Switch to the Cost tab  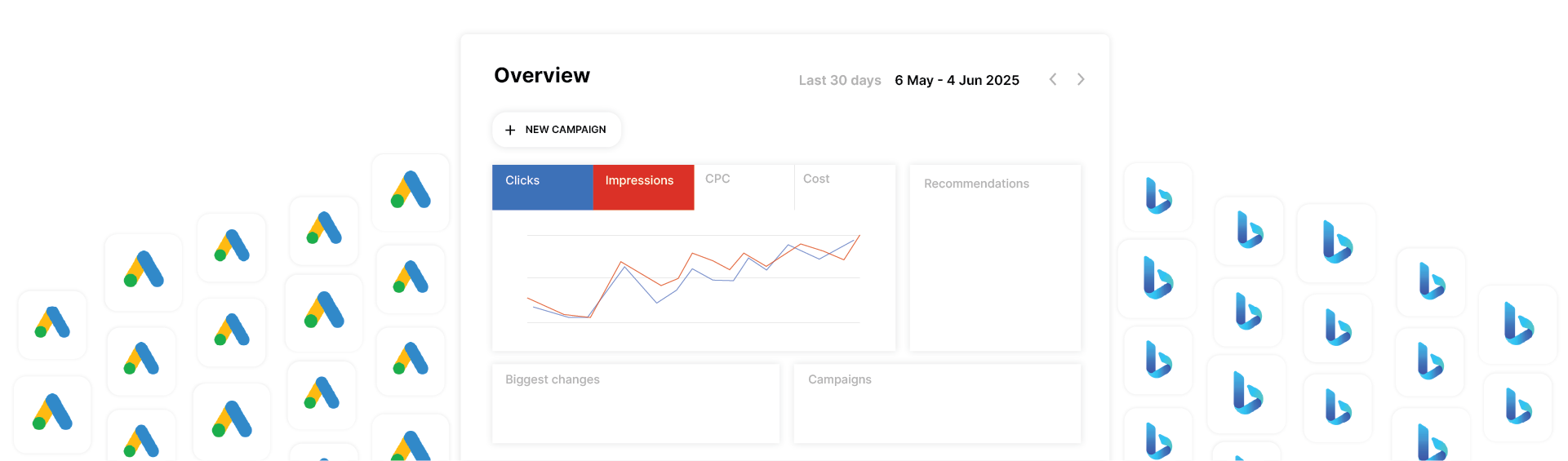coord(845,187)
